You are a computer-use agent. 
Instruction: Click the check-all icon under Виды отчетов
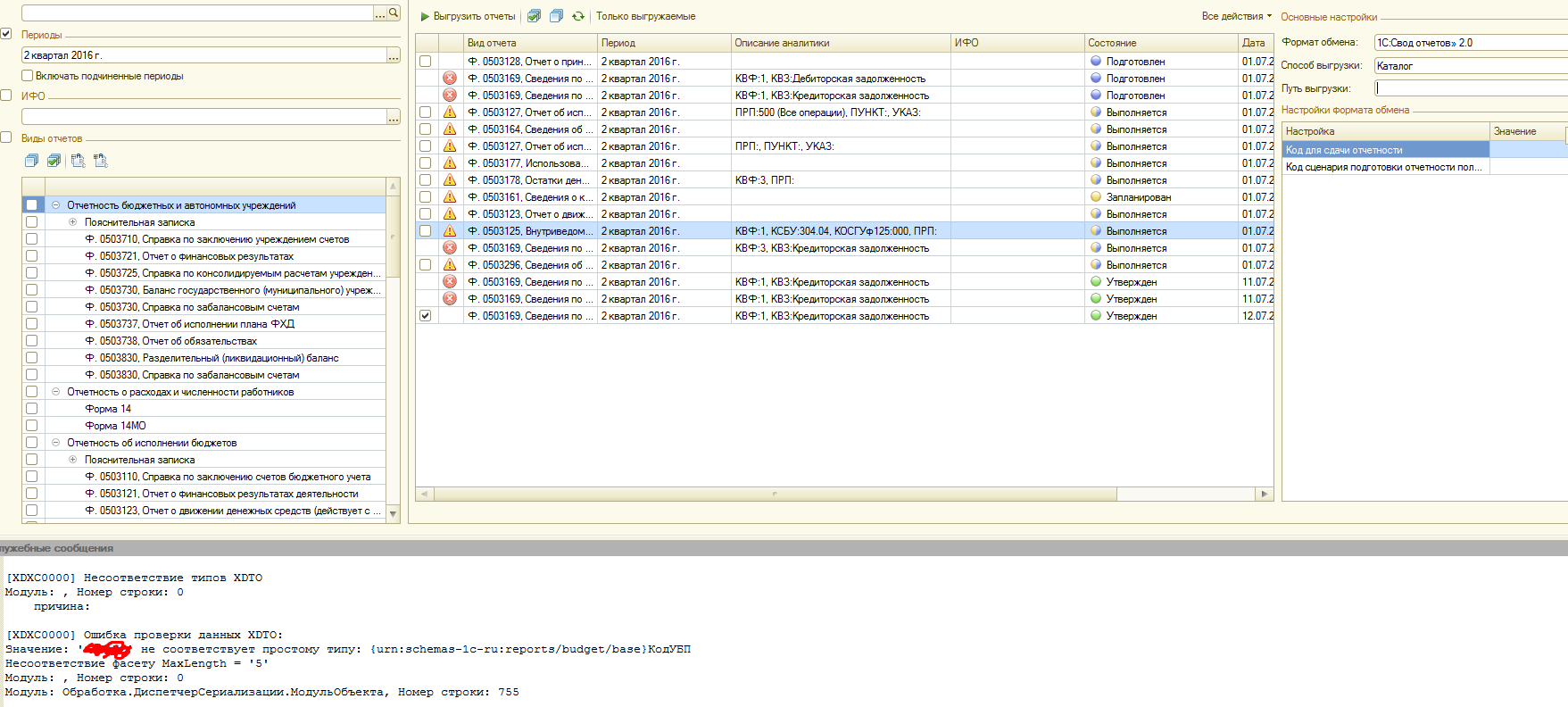54,161
